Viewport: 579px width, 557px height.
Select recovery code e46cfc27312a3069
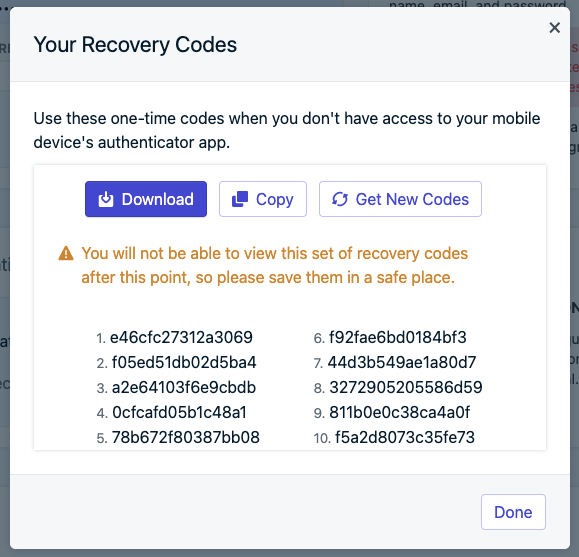181,337
